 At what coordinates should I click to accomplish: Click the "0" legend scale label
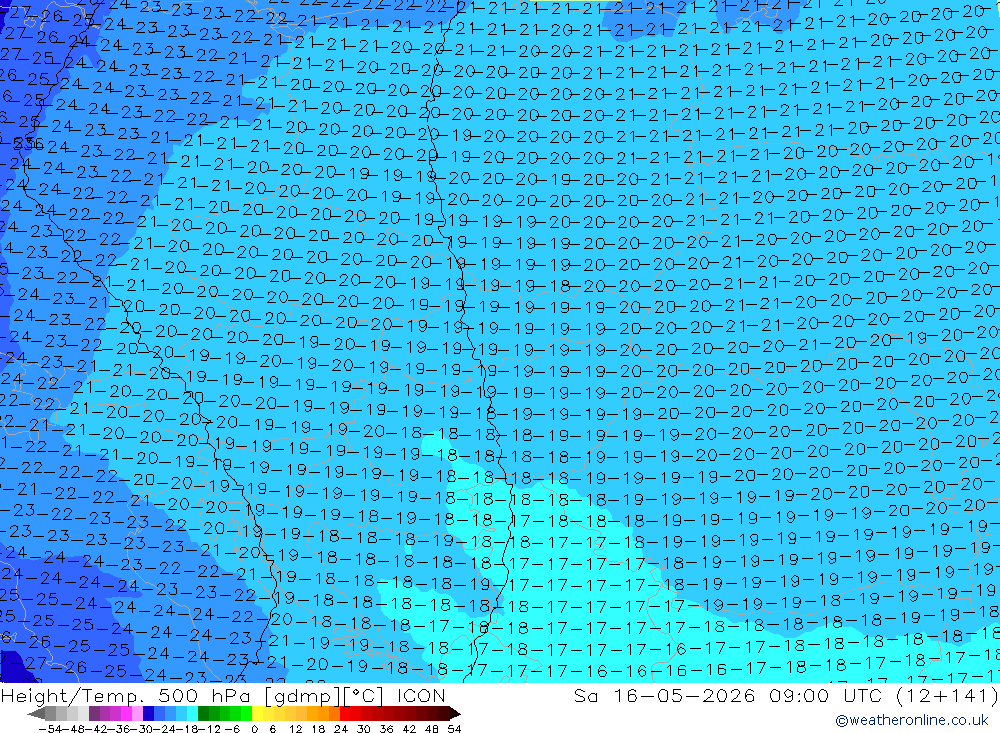(x=254, y=729)
